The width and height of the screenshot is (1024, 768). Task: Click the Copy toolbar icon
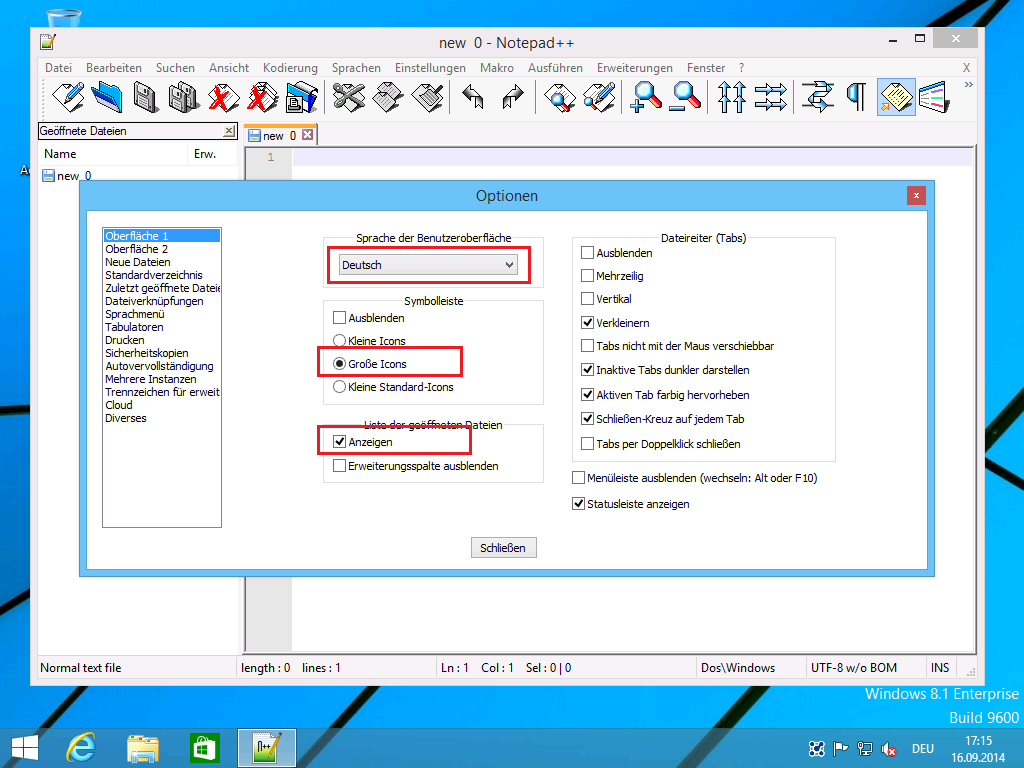point(388,97)
